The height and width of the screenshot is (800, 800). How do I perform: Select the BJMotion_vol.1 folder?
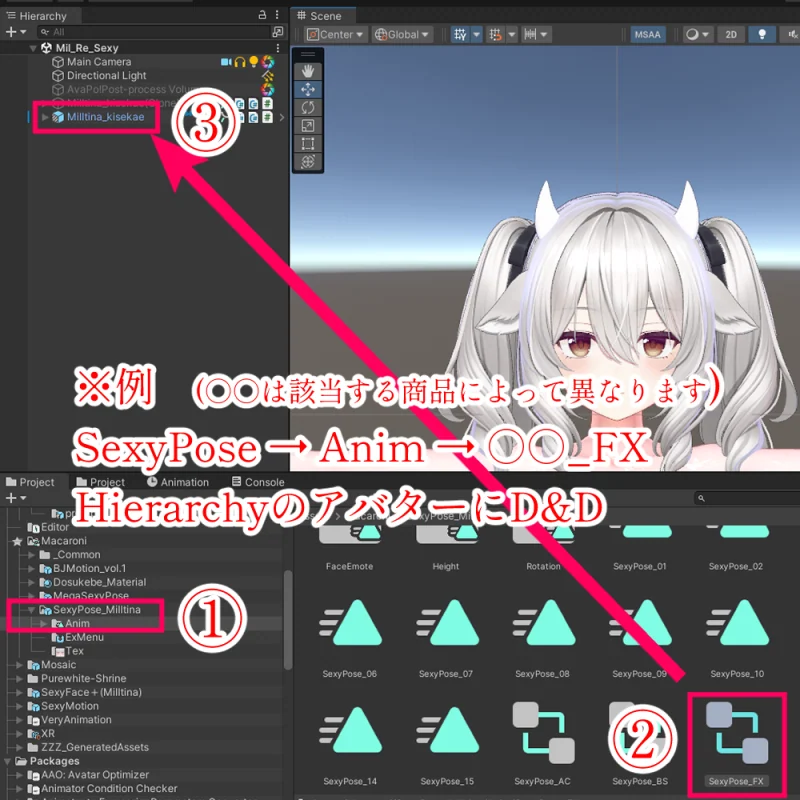(90, 569)
